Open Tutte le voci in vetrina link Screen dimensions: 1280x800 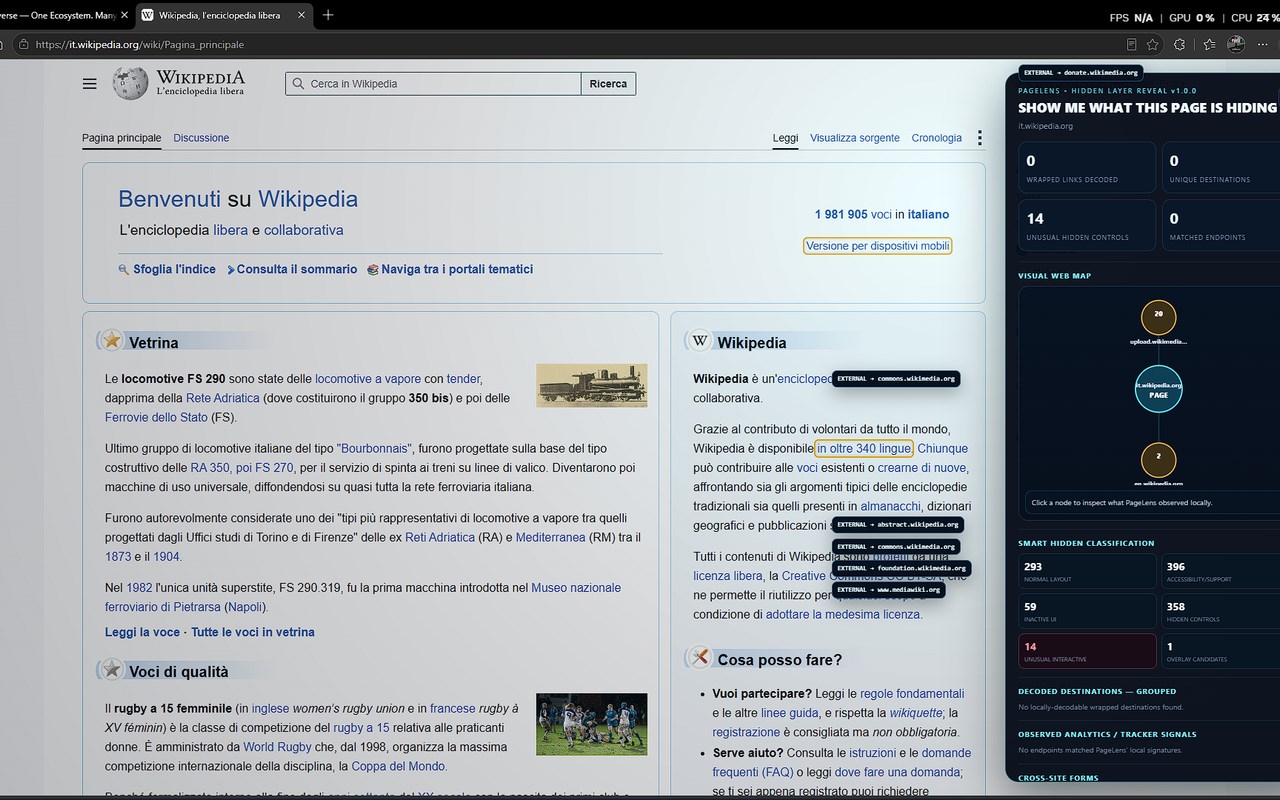click(253, 632)
